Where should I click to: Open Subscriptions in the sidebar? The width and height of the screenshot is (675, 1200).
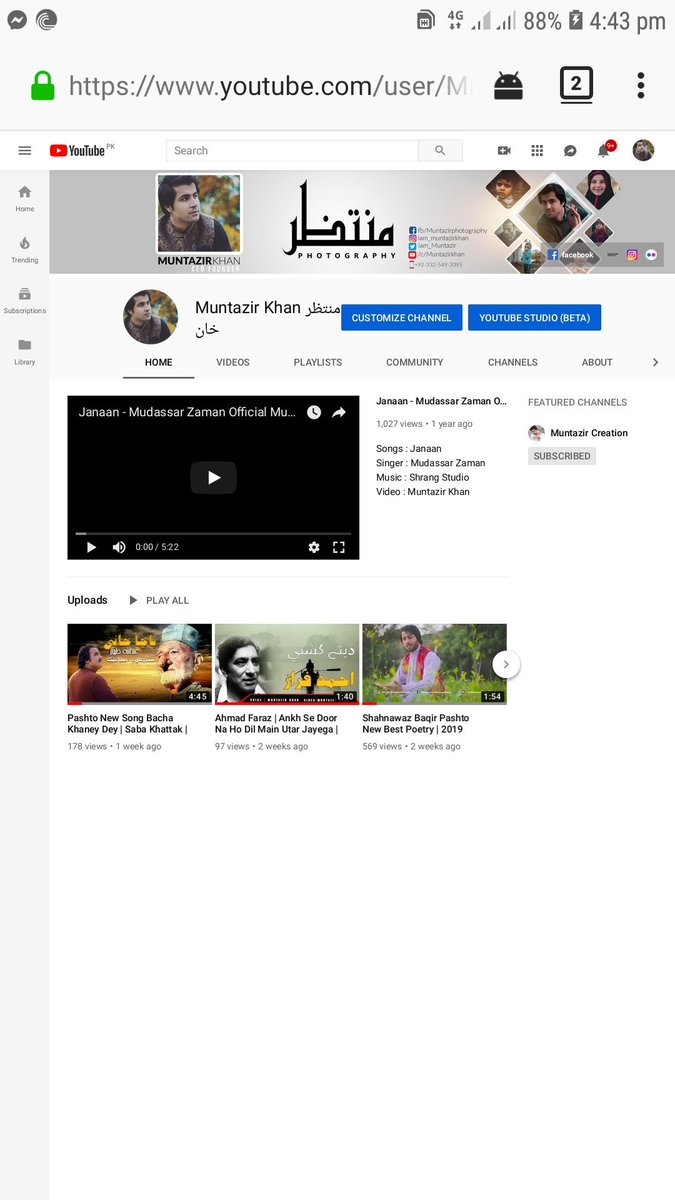pyautogui.click(x=25, y=300)
